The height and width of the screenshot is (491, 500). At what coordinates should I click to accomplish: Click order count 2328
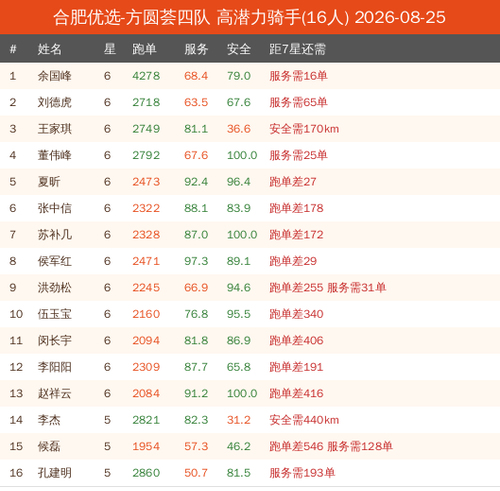click(146, 235)
